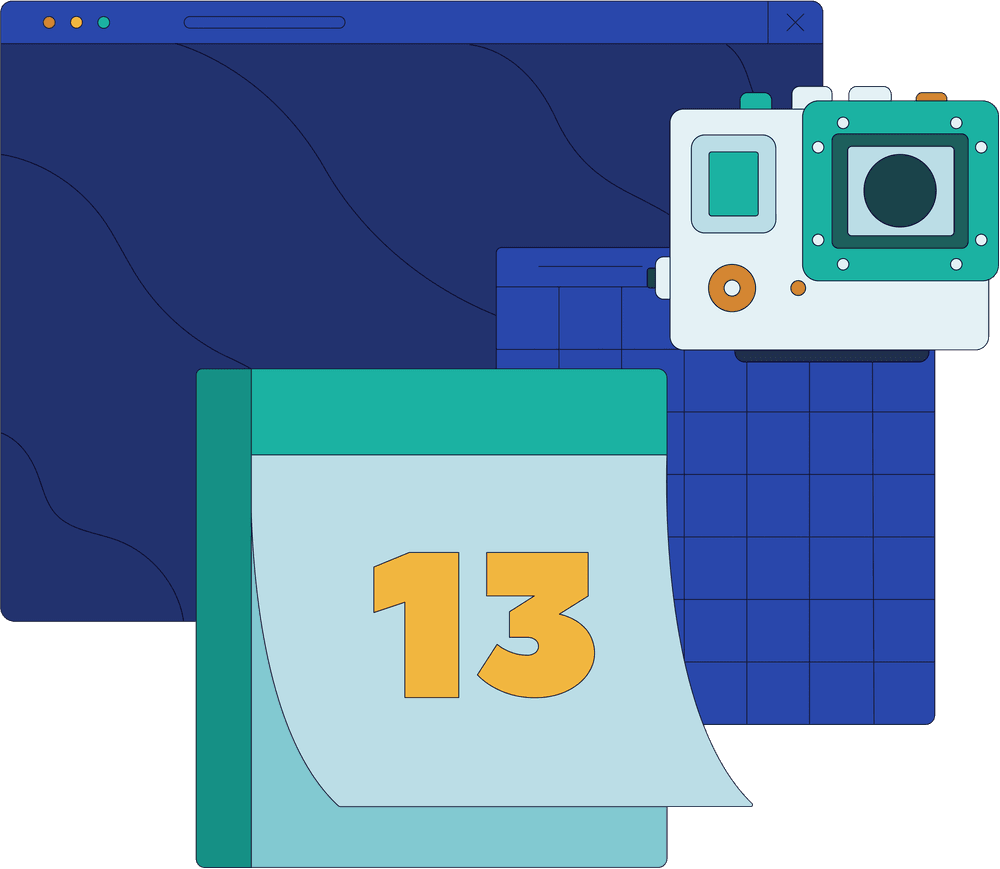Click the teal dot in window title bar
The image size is (1000, 869).
pos(104,22)
